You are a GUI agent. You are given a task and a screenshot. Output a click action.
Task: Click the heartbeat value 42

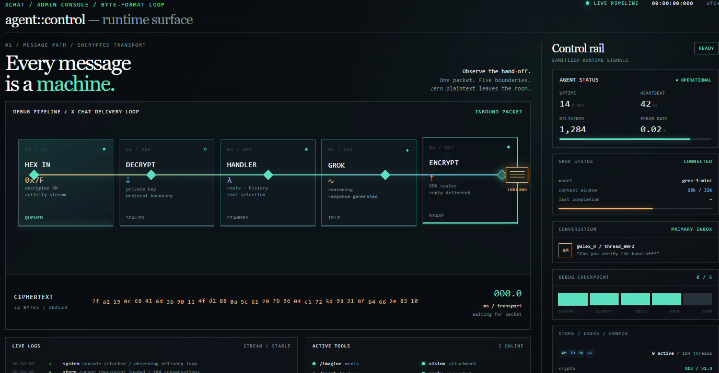click(646, 104)
